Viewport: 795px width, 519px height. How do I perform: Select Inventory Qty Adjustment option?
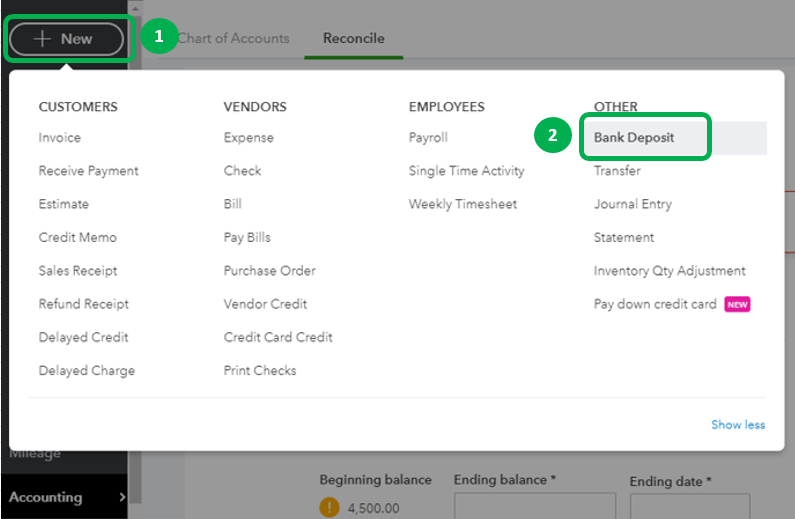(669, 271)
